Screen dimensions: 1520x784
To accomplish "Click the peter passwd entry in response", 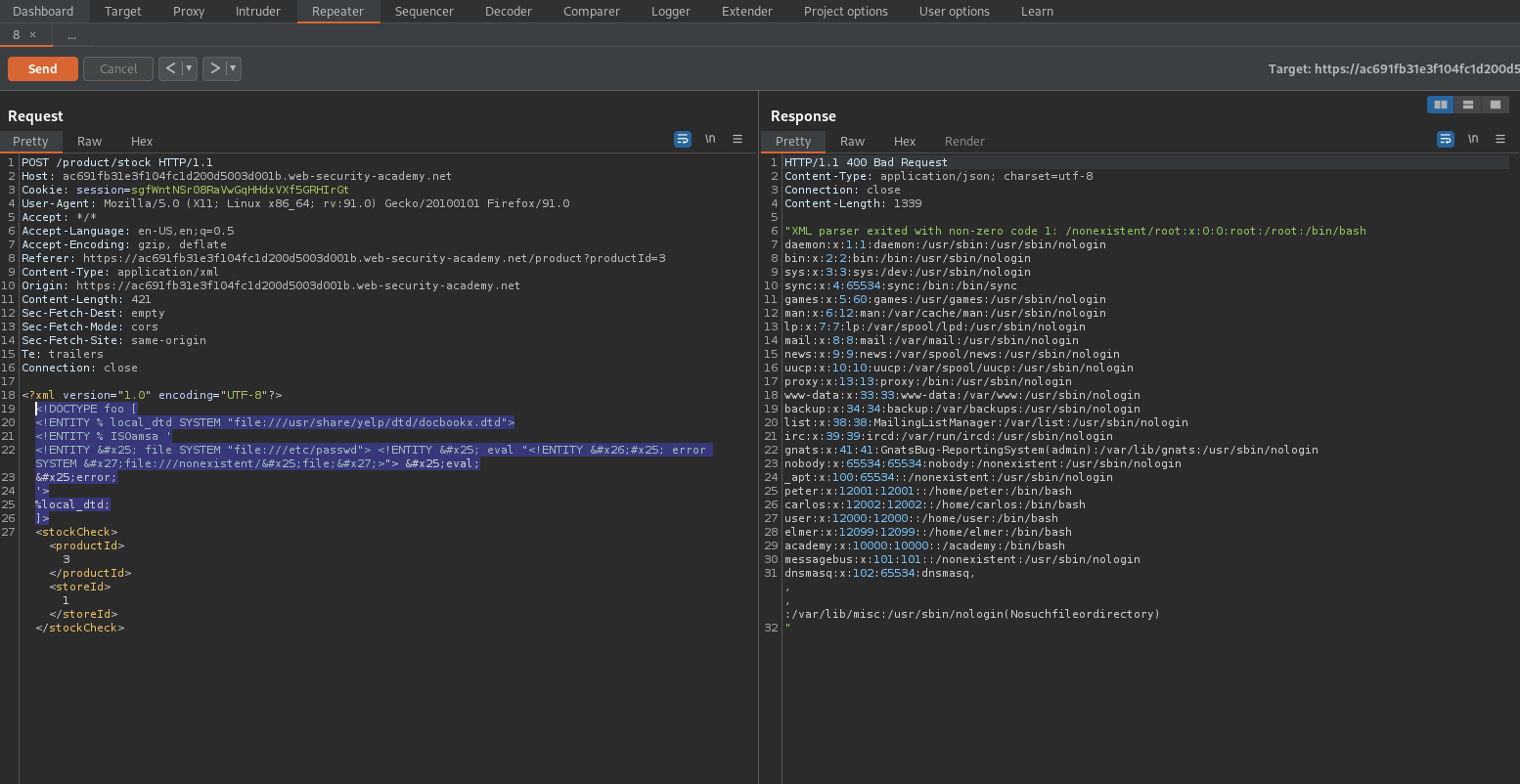I will 928,491.
